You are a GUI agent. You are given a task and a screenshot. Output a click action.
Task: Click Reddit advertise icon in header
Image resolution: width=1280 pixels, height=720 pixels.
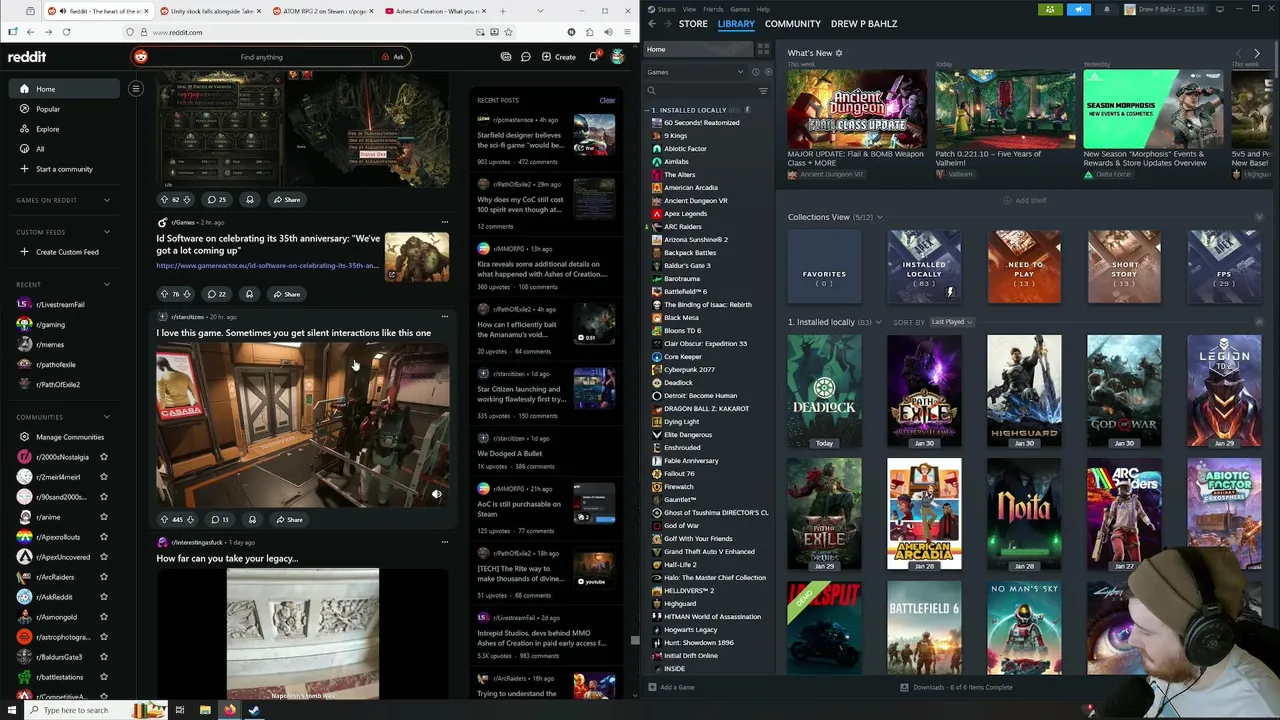[506, 57]
